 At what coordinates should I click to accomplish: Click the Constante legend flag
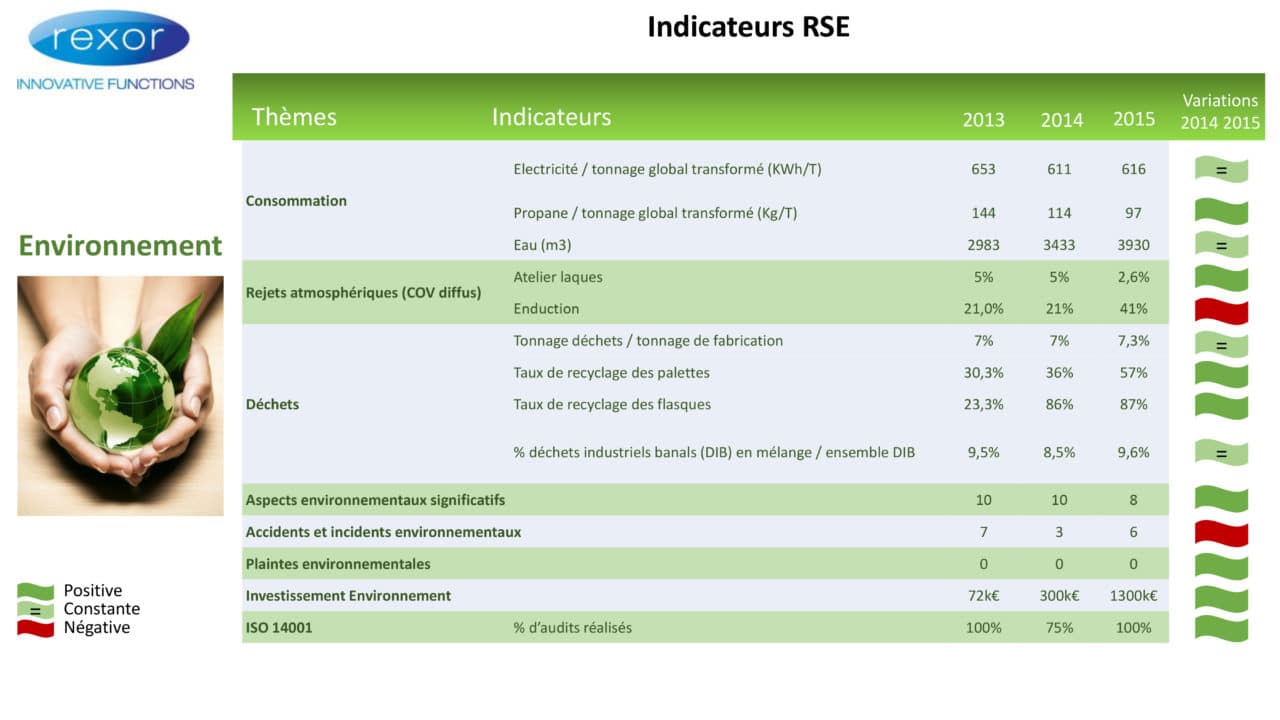35,609
